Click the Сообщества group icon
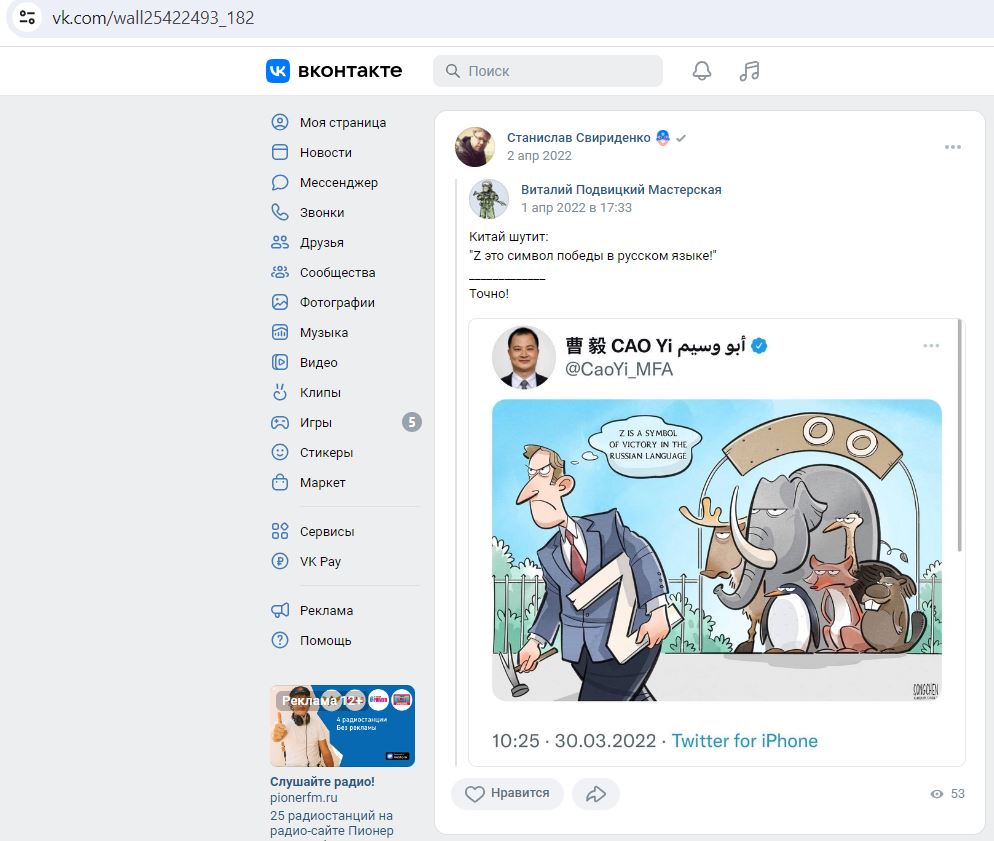 pyautogui.click(x=280, y=272)
